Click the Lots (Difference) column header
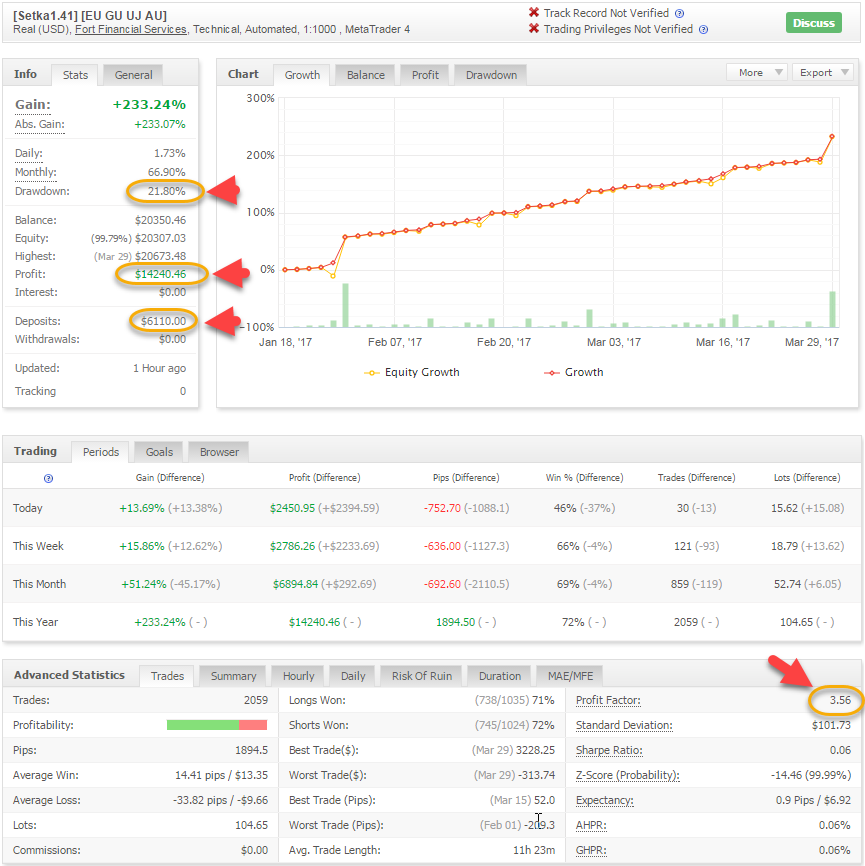 [806, 478]
